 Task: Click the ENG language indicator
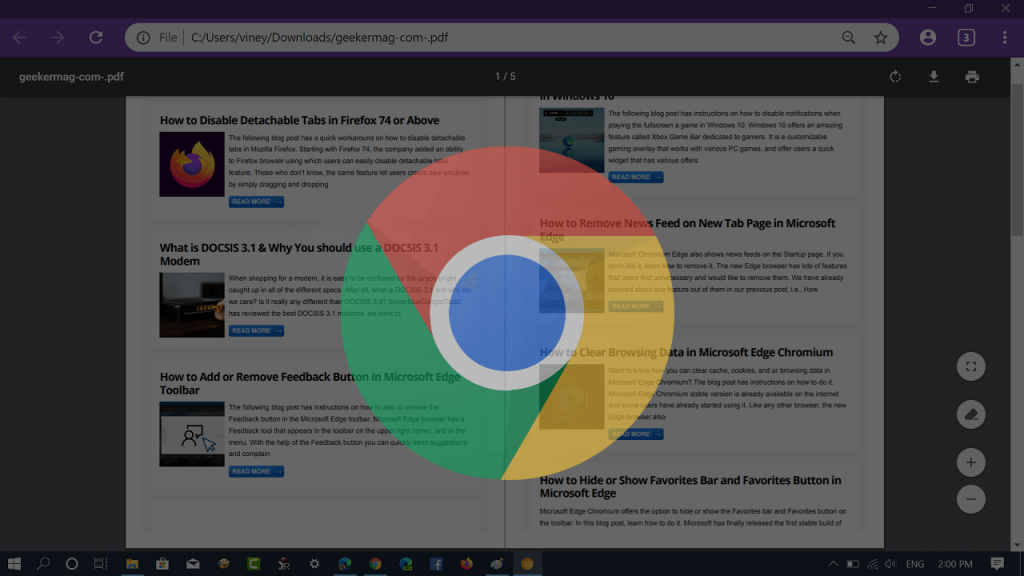(915, 564)
